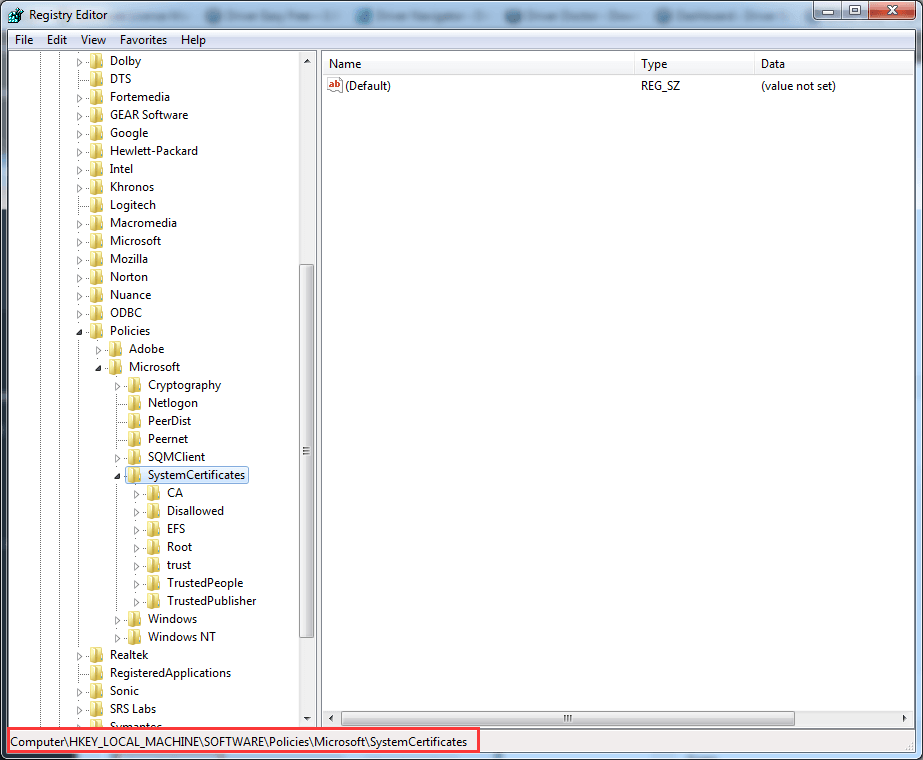Click the TrustedPublisher folder icon

coord(153,601)
